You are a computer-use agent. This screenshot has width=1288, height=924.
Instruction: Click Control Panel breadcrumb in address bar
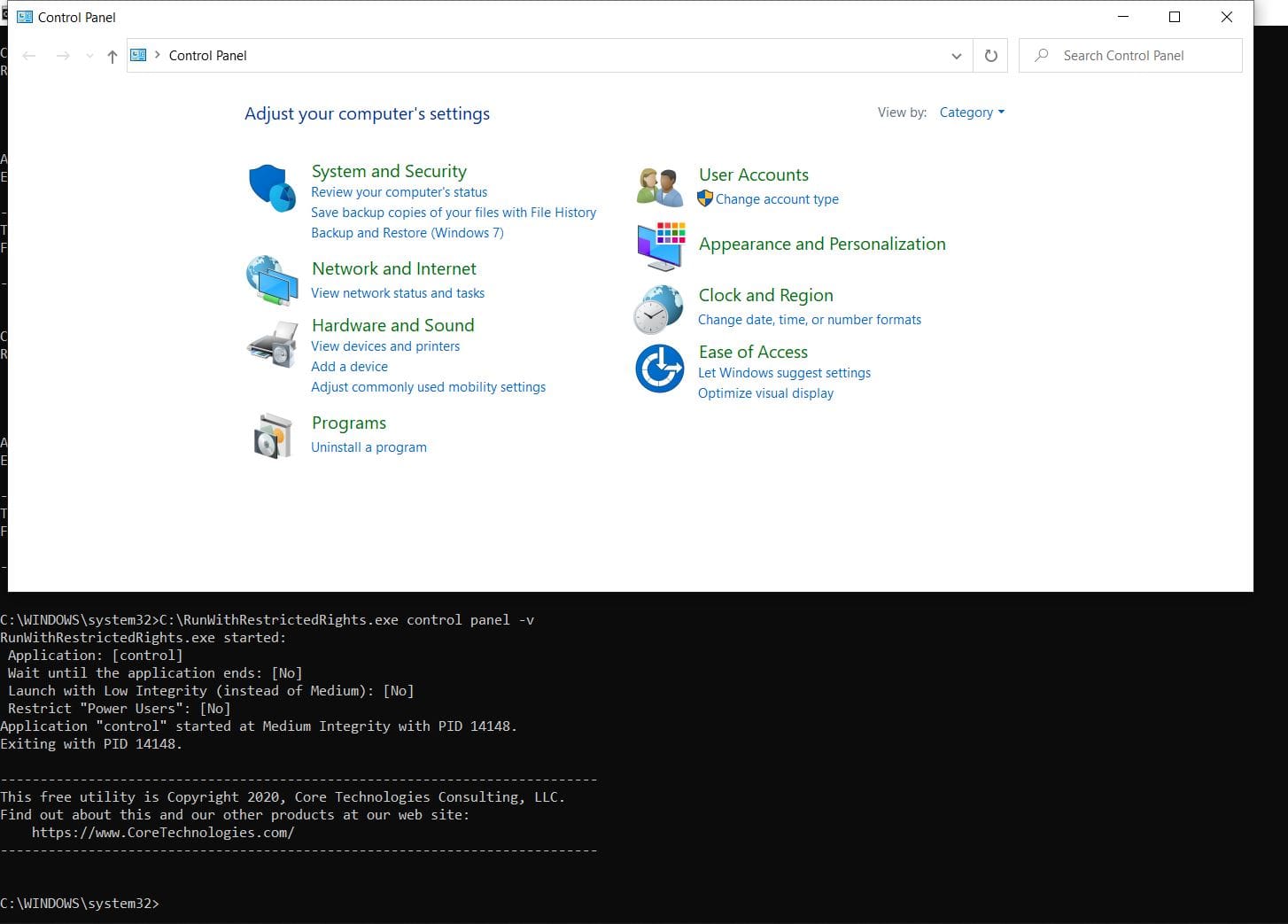tap(208, 55)
